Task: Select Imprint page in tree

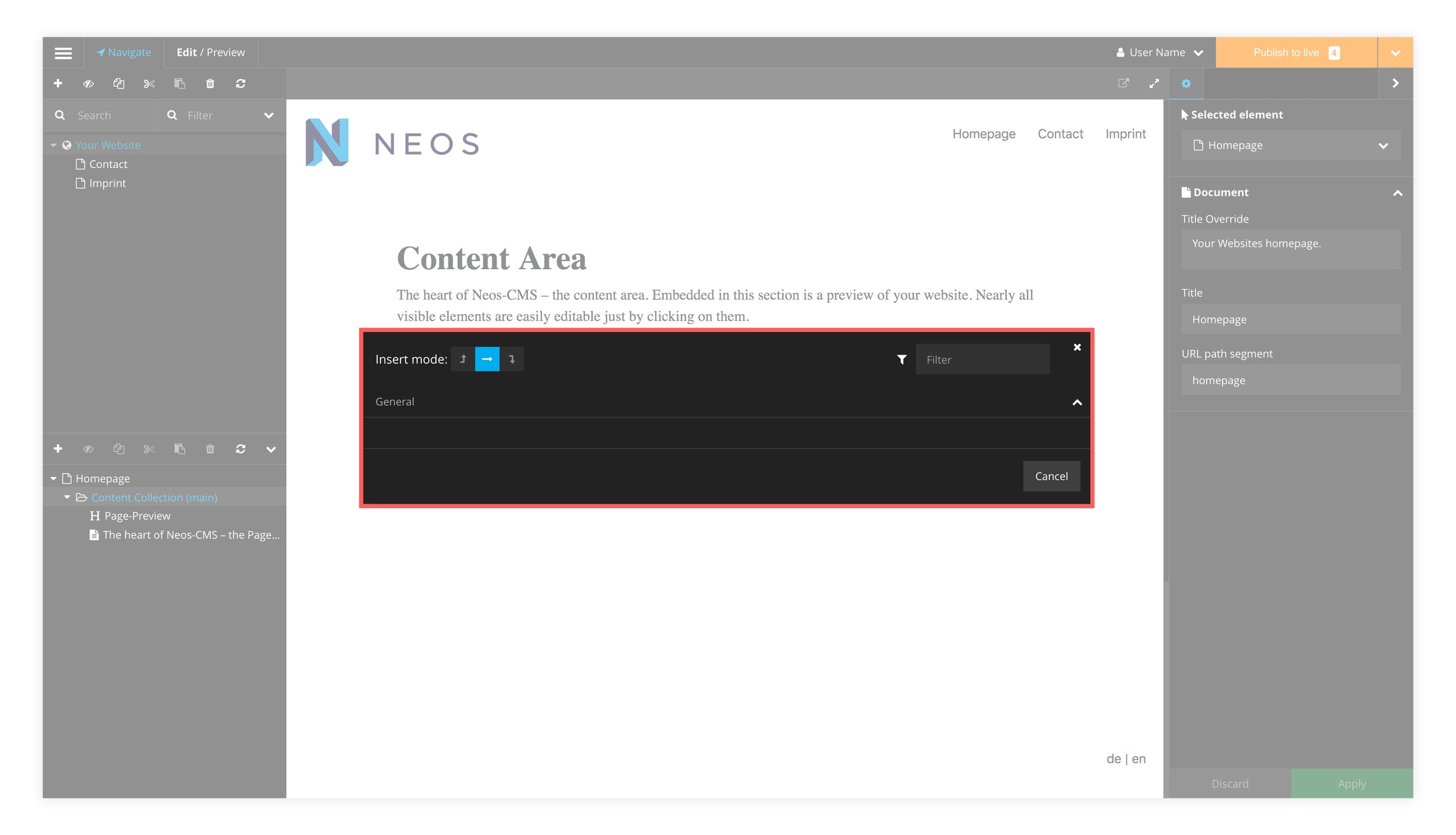Action: pyautogui.click(x=101, y=183)
